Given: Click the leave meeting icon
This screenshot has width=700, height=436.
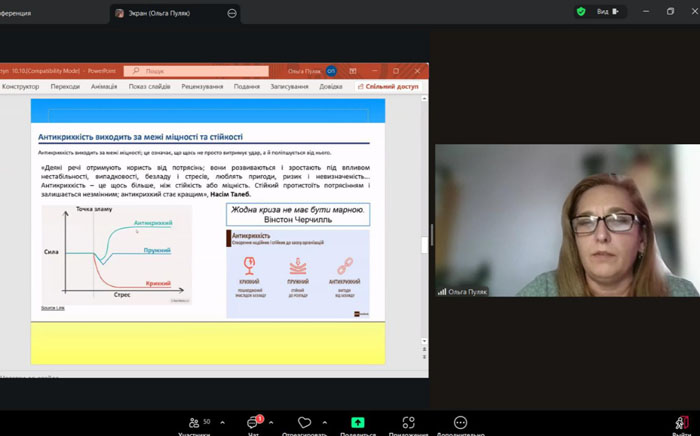Looking at the screenshot, I should pyautogui.click(x=681, y=422).
